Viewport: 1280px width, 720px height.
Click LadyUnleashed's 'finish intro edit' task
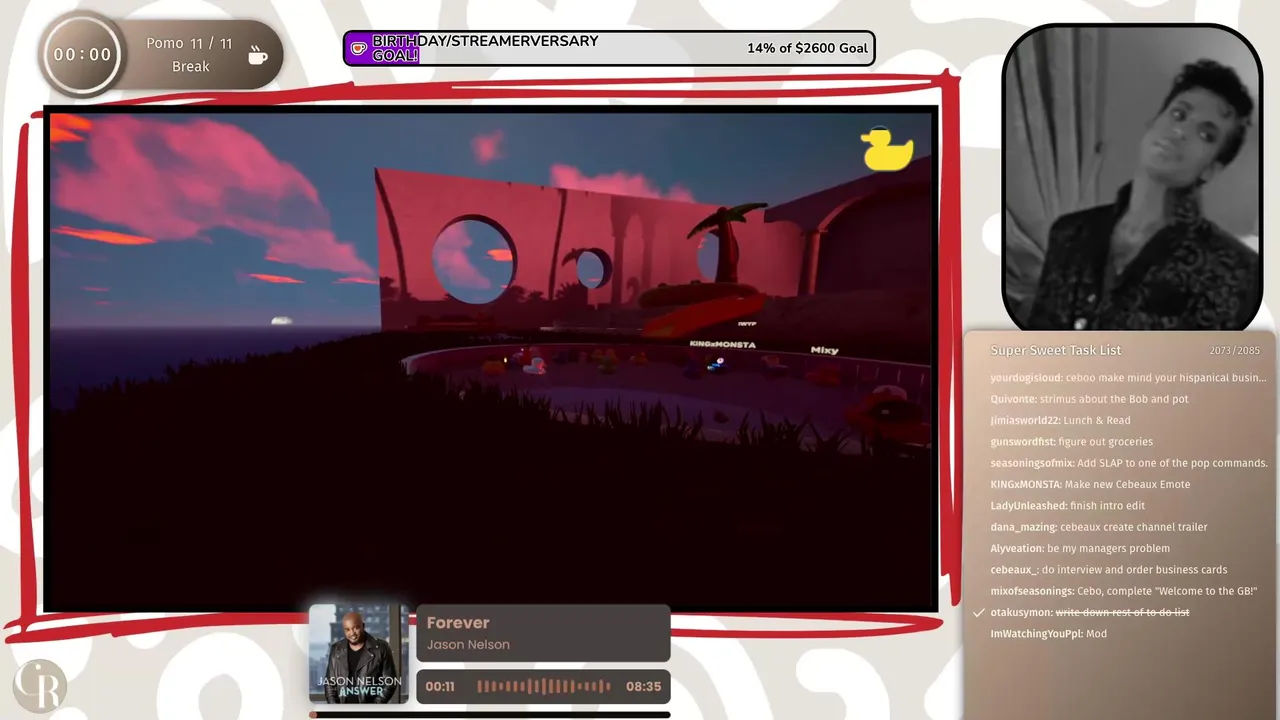(x=1067, y=506)
